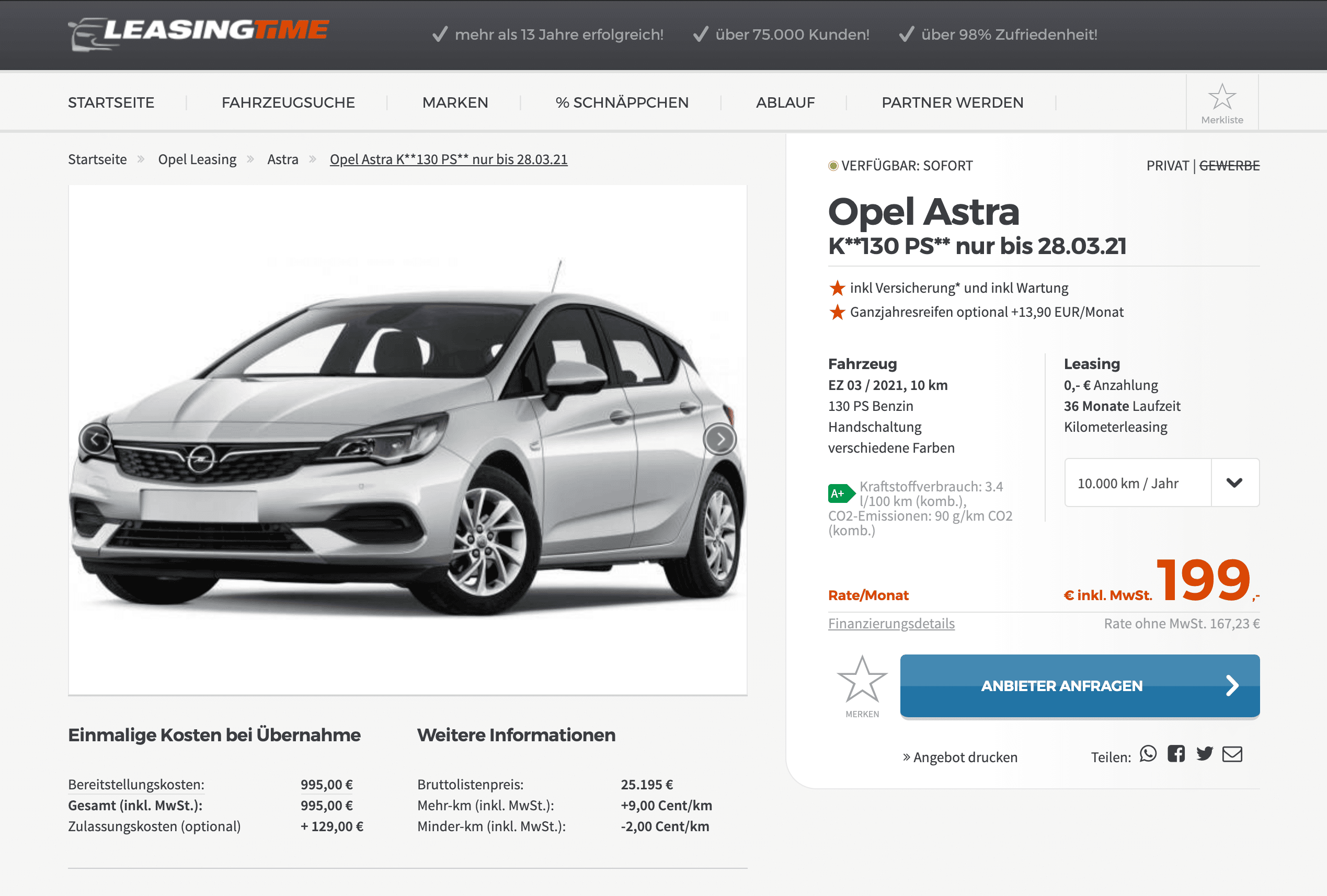The width and height of the screenshot is (1327, 896).
Task: Click inkl Versicherung und Wartung line
Action: 959,289
